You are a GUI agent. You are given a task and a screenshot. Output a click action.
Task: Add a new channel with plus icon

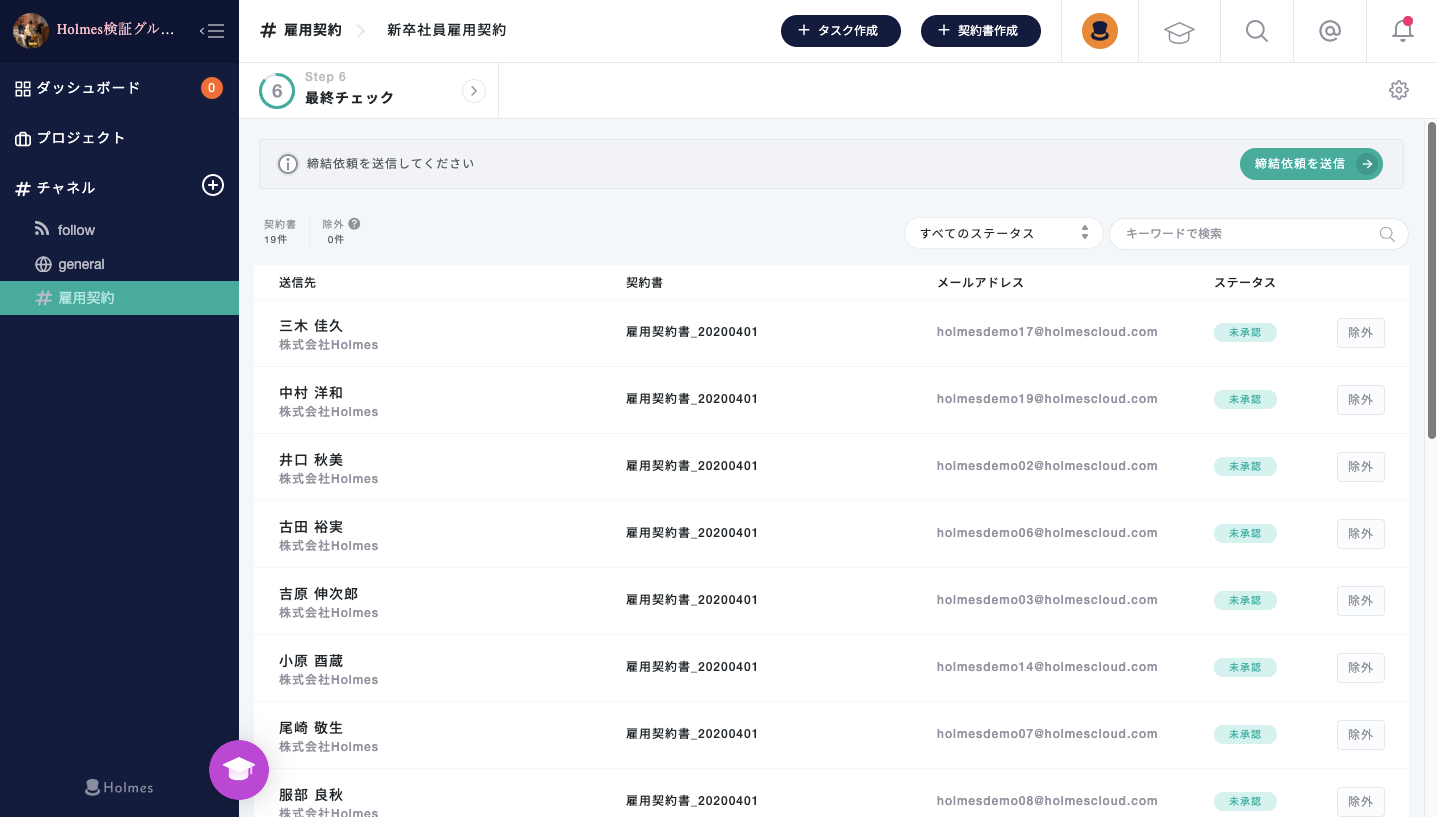(x=213, y=185)
